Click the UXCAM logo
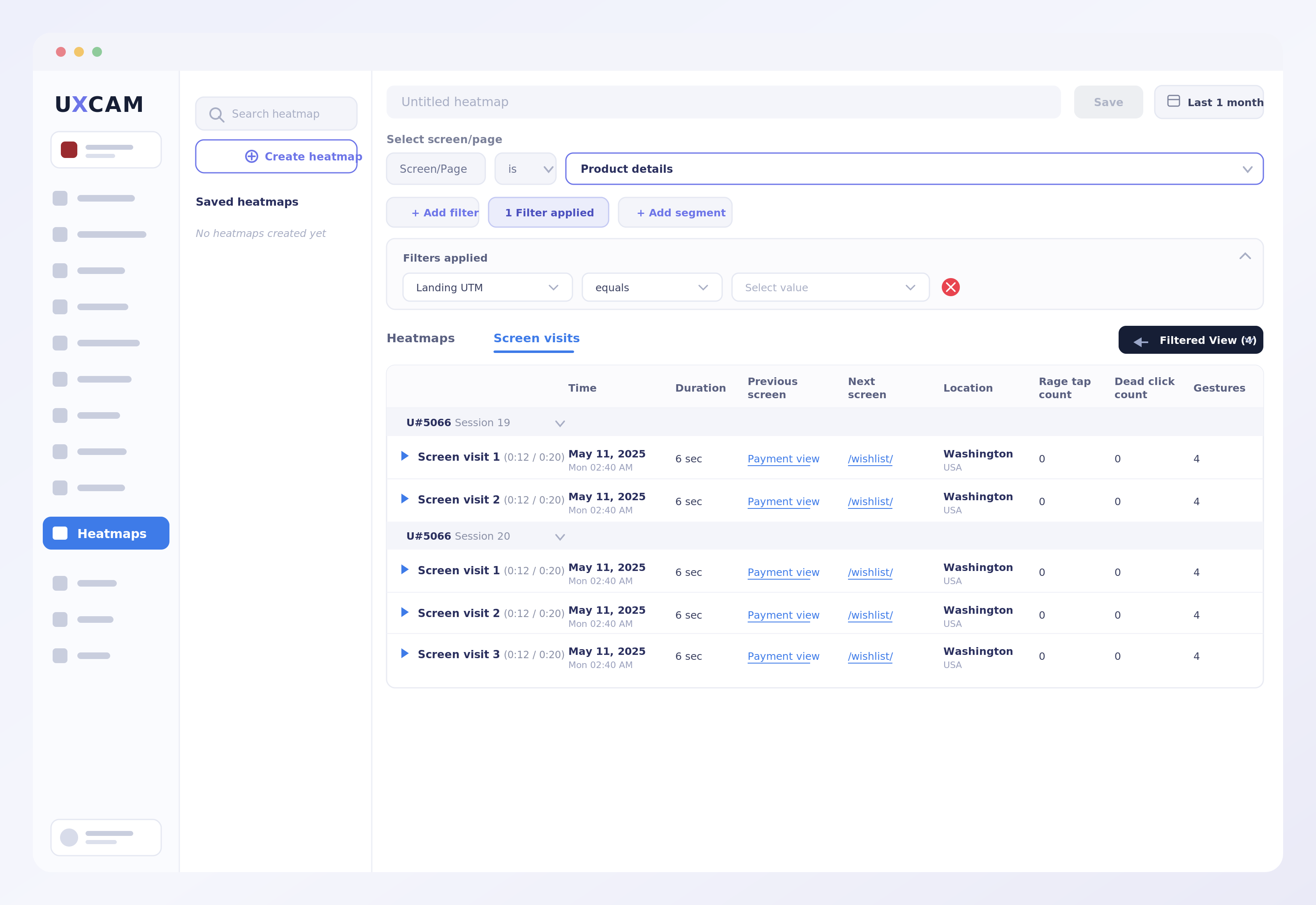The height and width of the screenshot is (905, 1316). (99, 104)
